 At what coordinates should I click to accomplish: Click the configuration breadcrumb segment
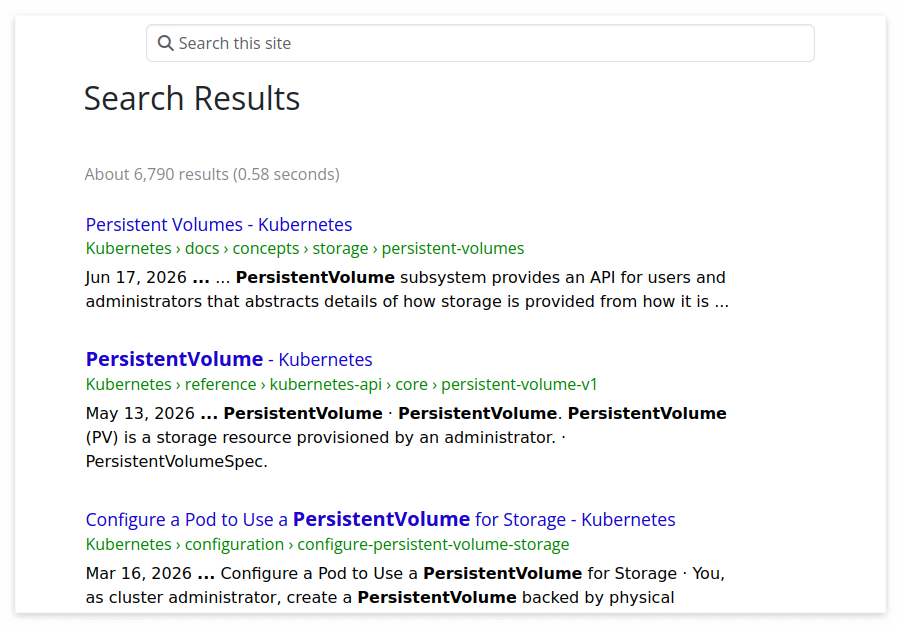(x=234, y=544)
